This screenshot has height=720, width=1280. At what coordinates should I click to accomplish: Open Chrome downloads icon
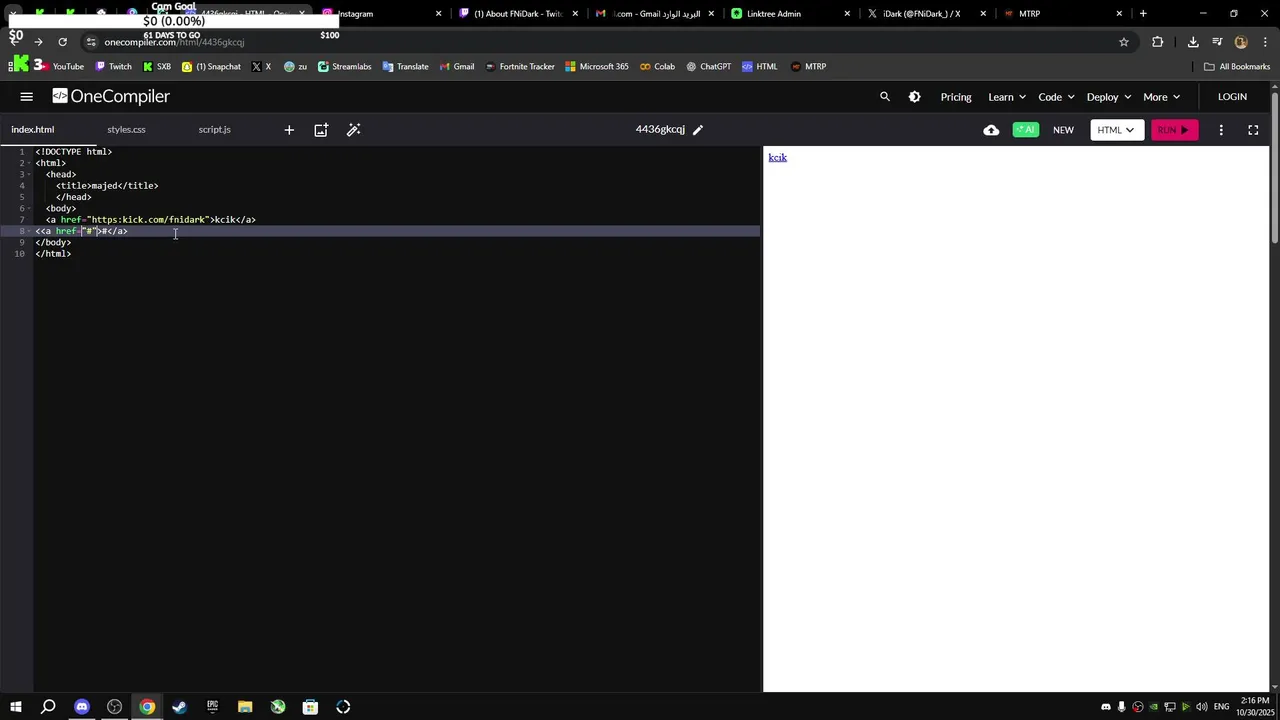pos(1193,42)
